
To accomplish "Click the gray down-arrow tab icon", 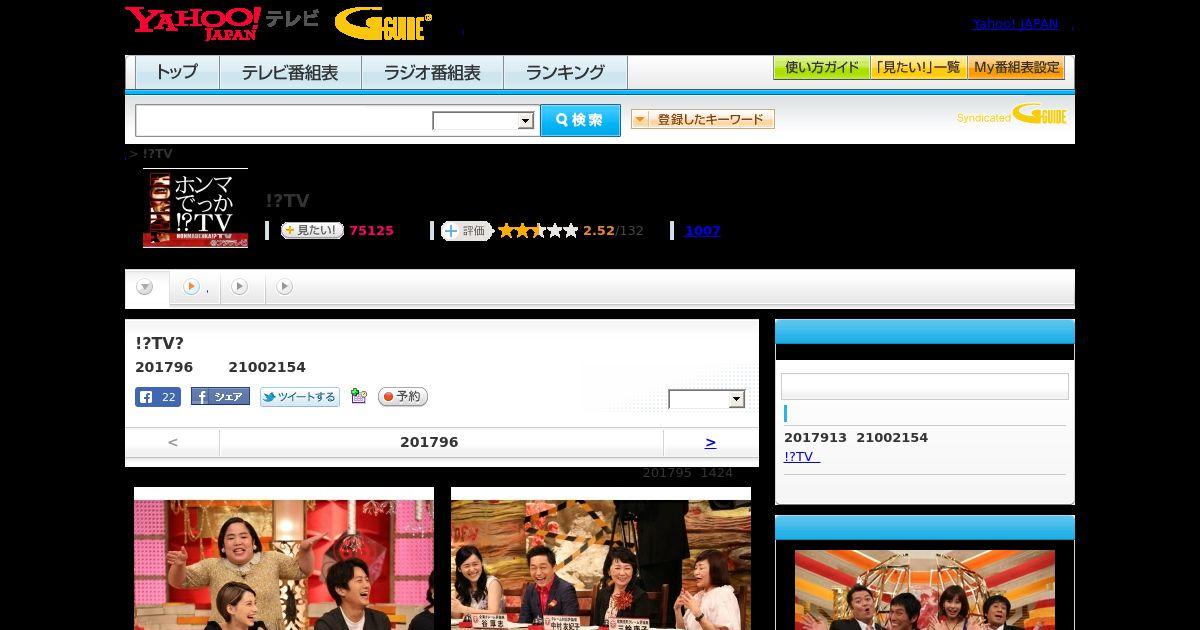I will click(x=145, y=287).
